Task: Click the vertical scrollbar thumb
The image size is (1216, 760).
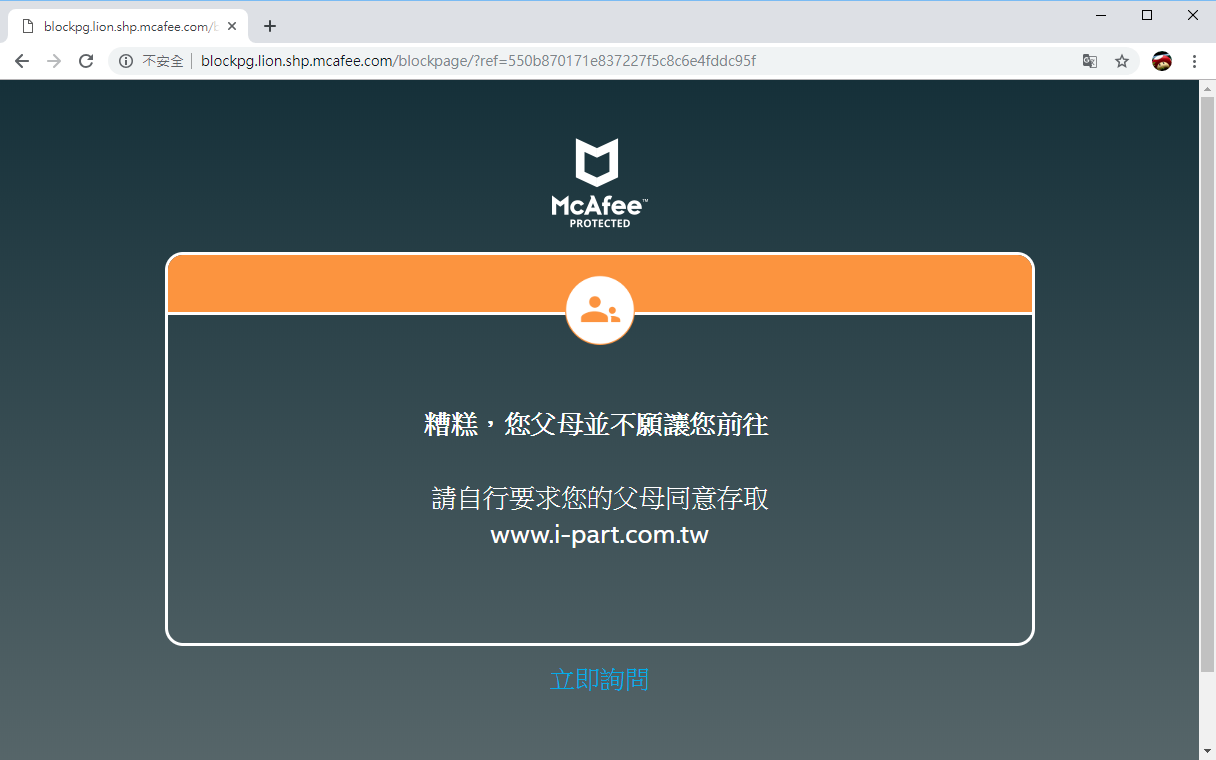Action: 1207,384
